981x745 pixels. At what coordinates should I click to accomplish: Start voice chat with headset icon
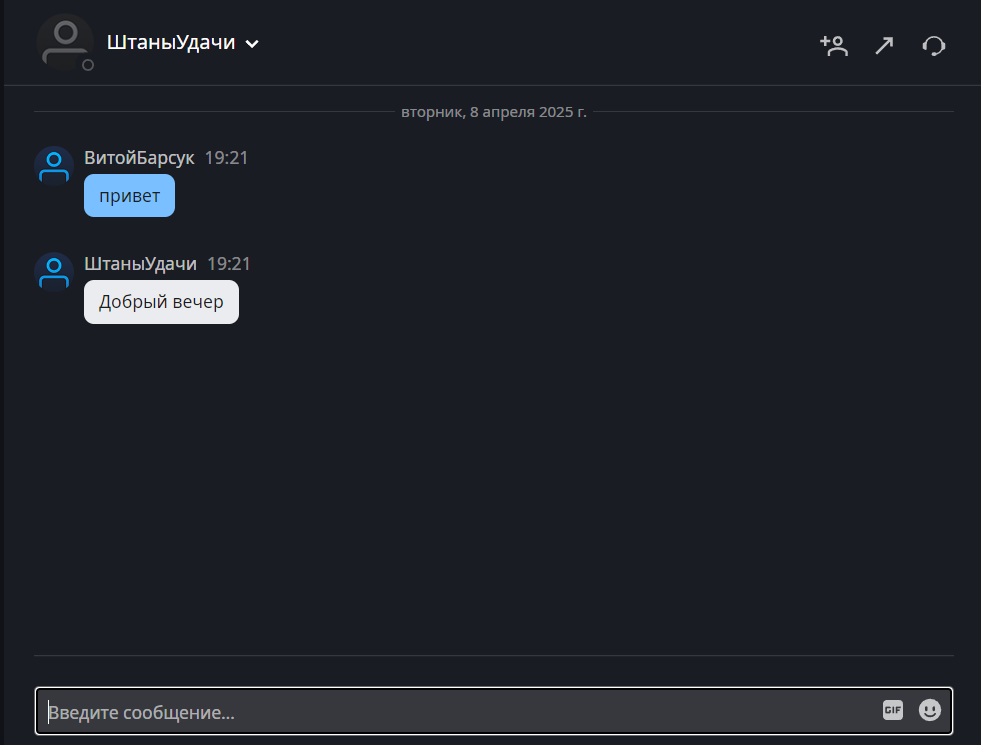pos(933,46)
